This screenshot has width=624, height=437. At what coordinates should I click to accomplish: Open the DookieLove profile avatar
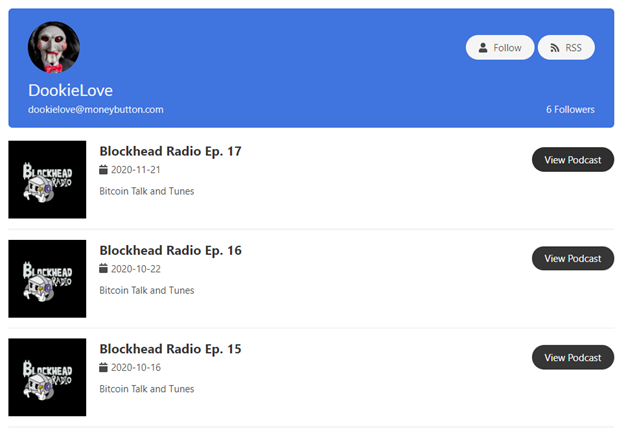coord(54,47)
